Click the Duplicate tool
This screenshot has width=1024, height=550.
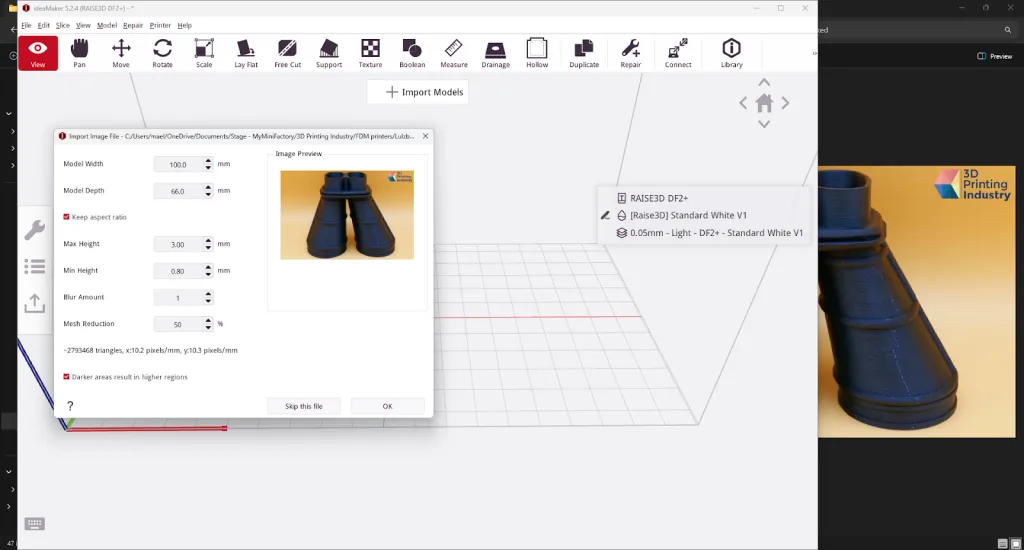click(584, 54)
